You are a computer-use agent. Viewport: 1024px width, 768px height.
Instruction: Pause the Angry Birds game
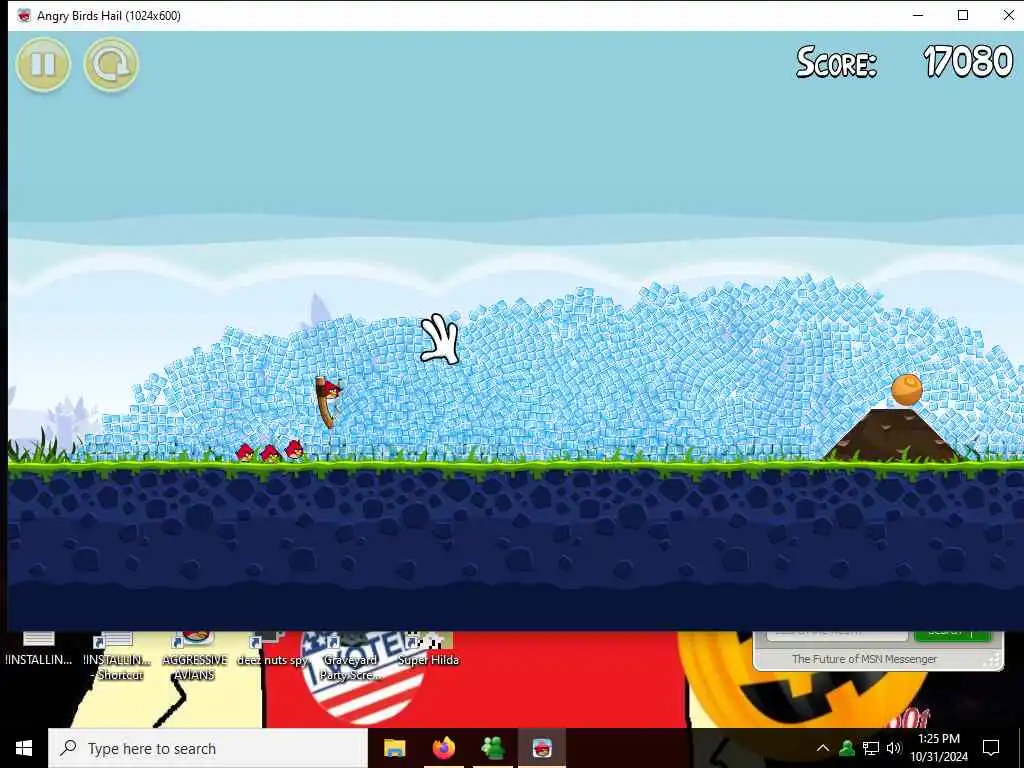point(43,64)
